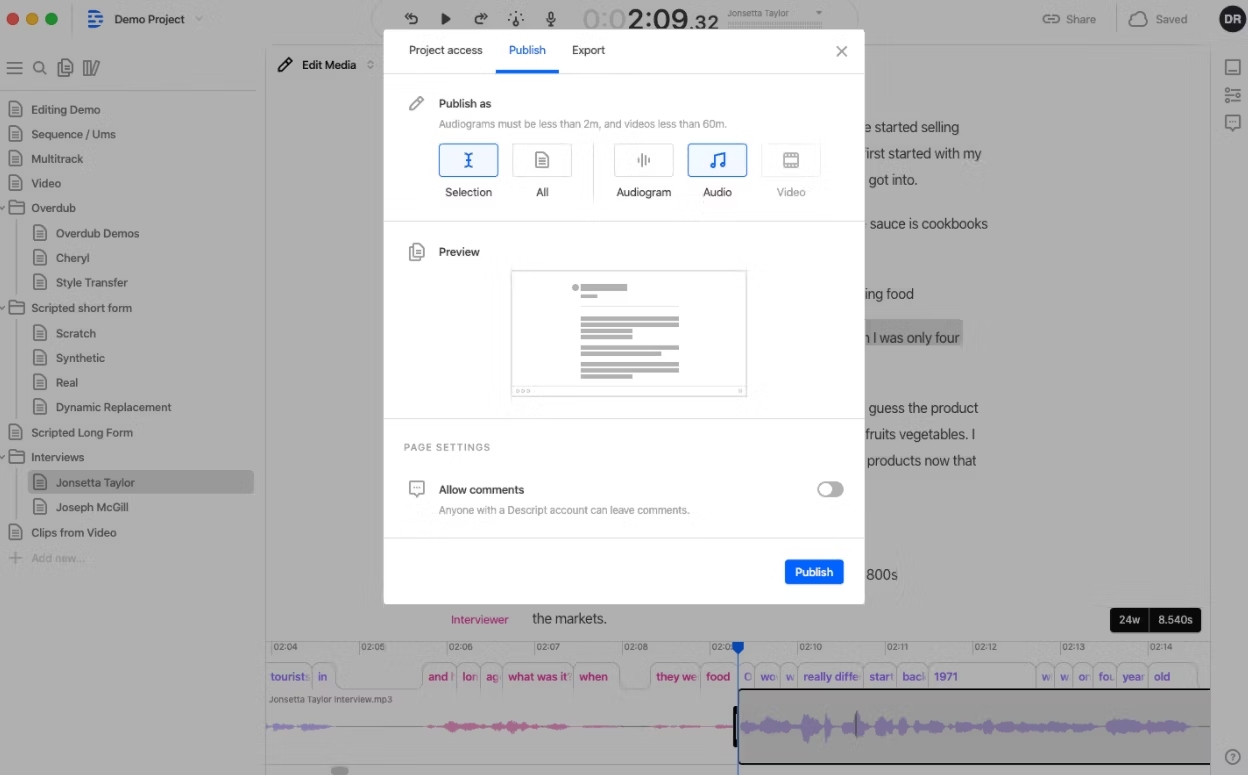Viewport: 1248px width, 775px height.
Task: Open the properties panel icon at right
Action: coord(1232,68)
